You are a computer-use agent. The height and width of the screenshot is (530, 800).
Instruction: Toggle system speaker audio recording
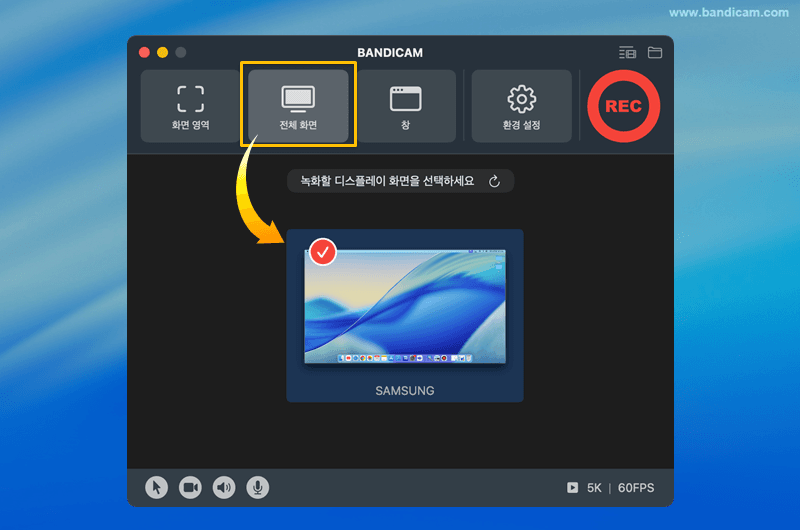click(x=224, y=488)
